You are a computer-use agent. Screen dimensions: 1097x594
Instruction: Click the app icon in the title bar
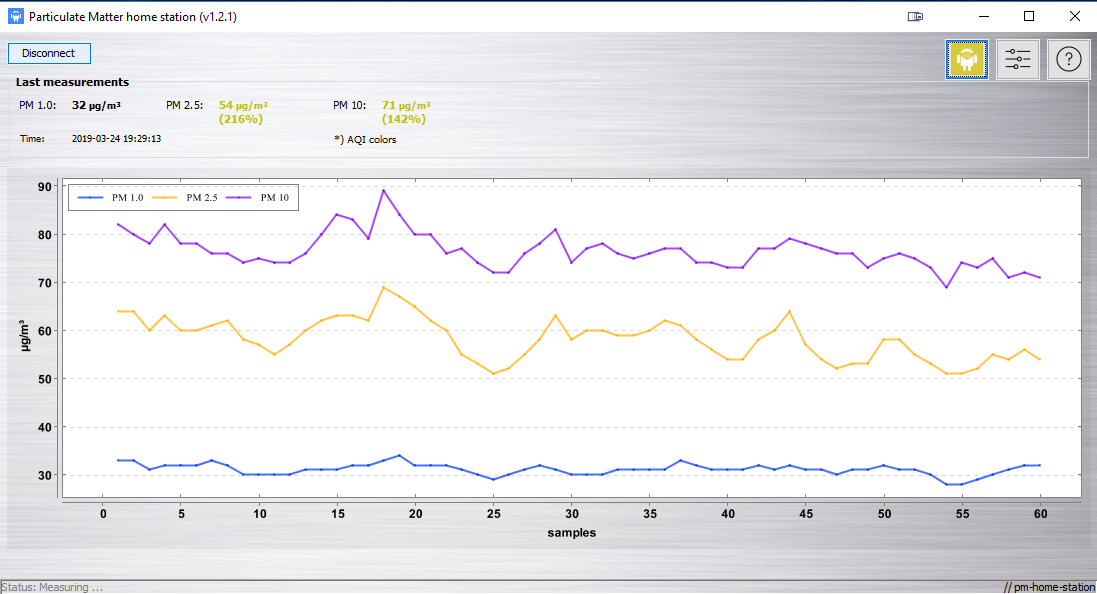coord(15,17)
